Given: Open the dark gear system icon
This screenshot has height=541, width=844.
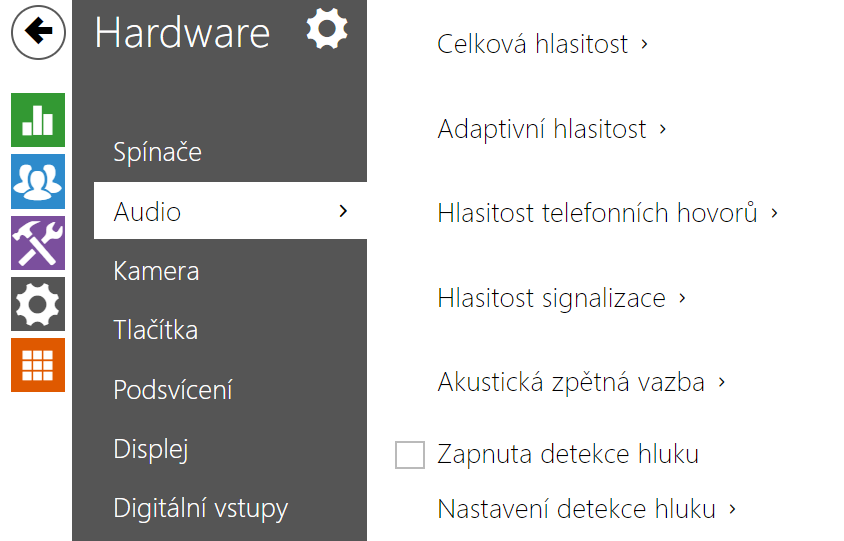Looking at the screenshot, I should [38, 304].
